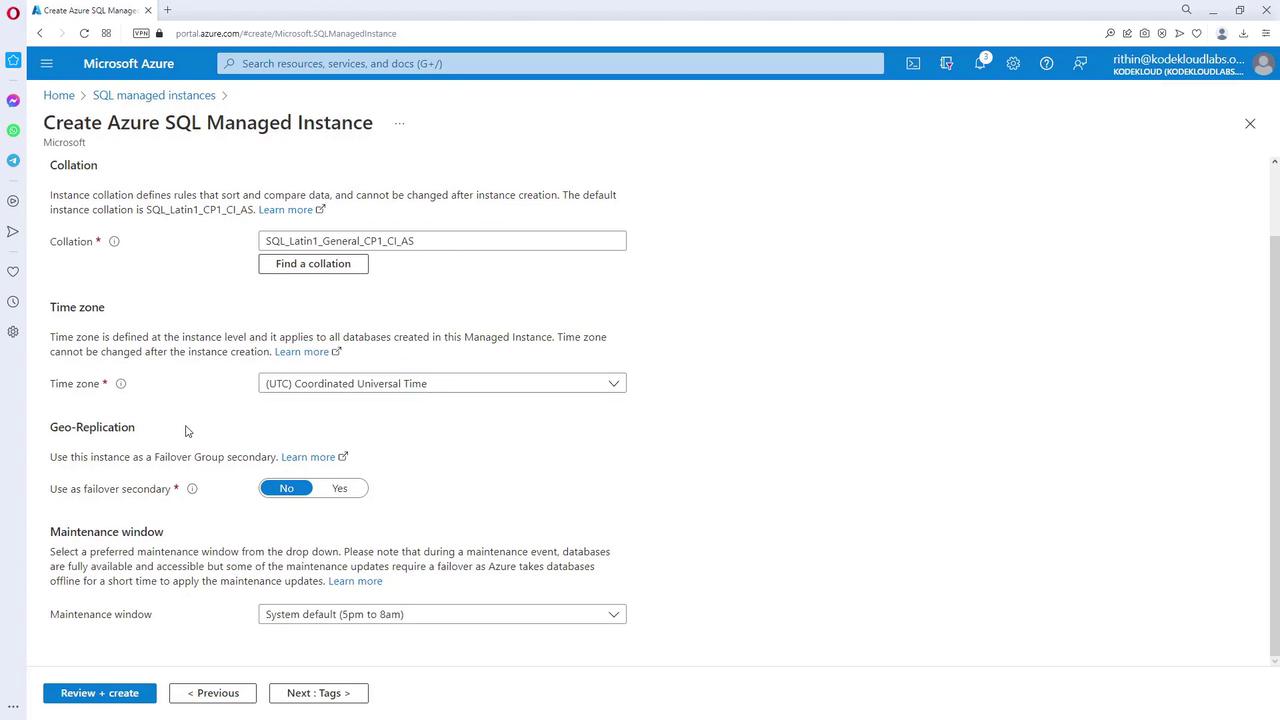Click the failover secondary info icon

192,489
